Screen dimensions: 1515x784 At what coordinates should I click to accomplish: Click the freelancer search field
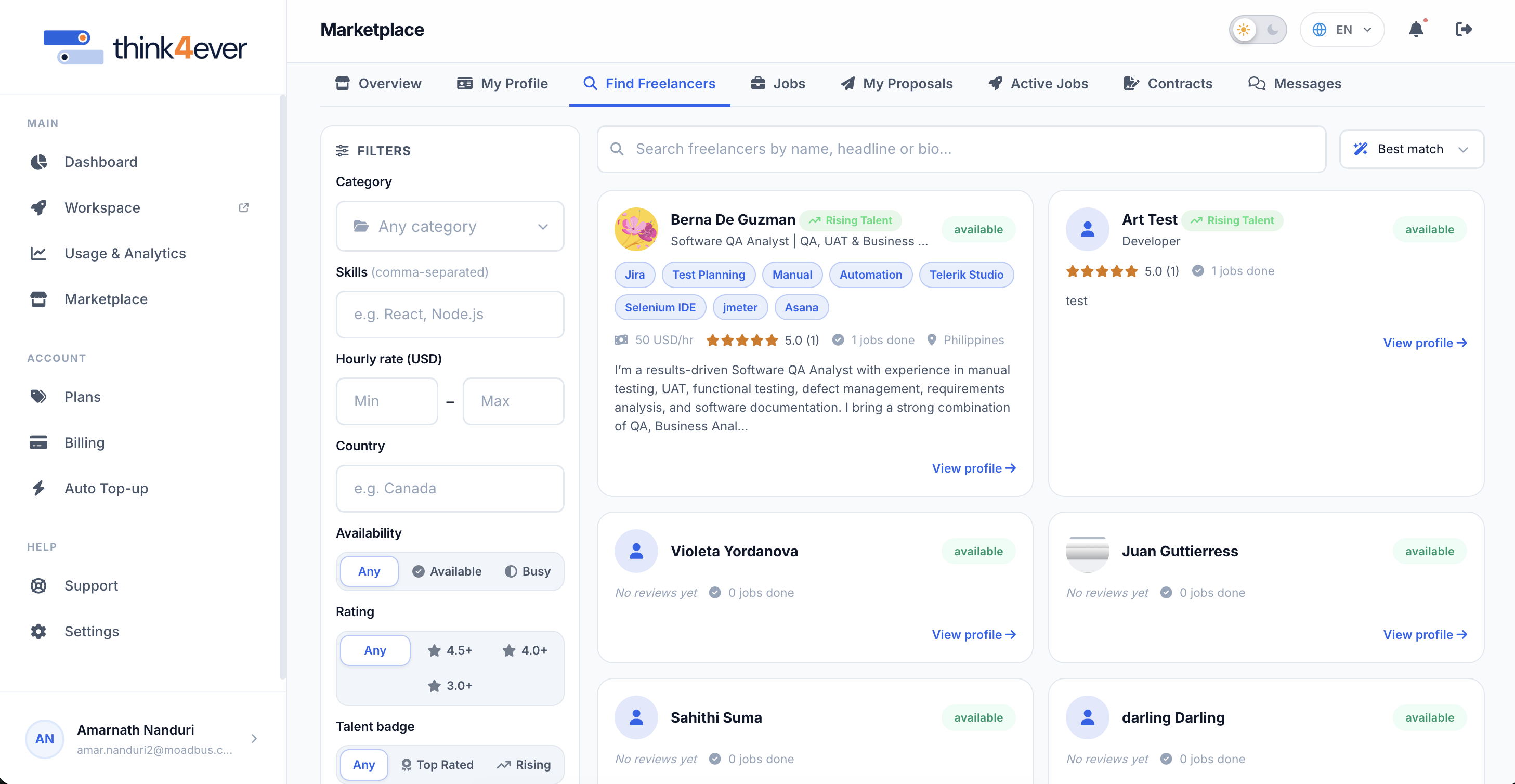[x=962, y=149]
